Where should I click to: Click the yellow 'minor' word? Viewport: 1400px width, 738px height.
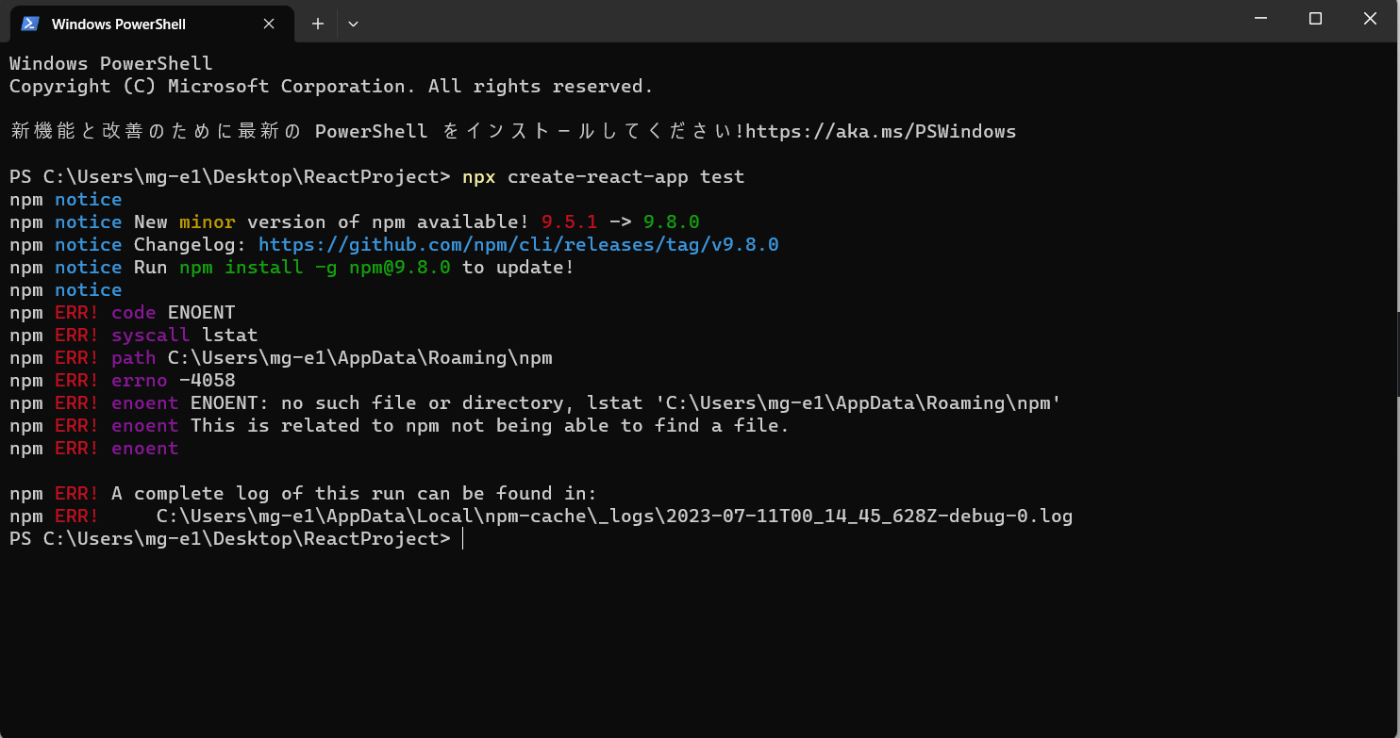[207, 222]
